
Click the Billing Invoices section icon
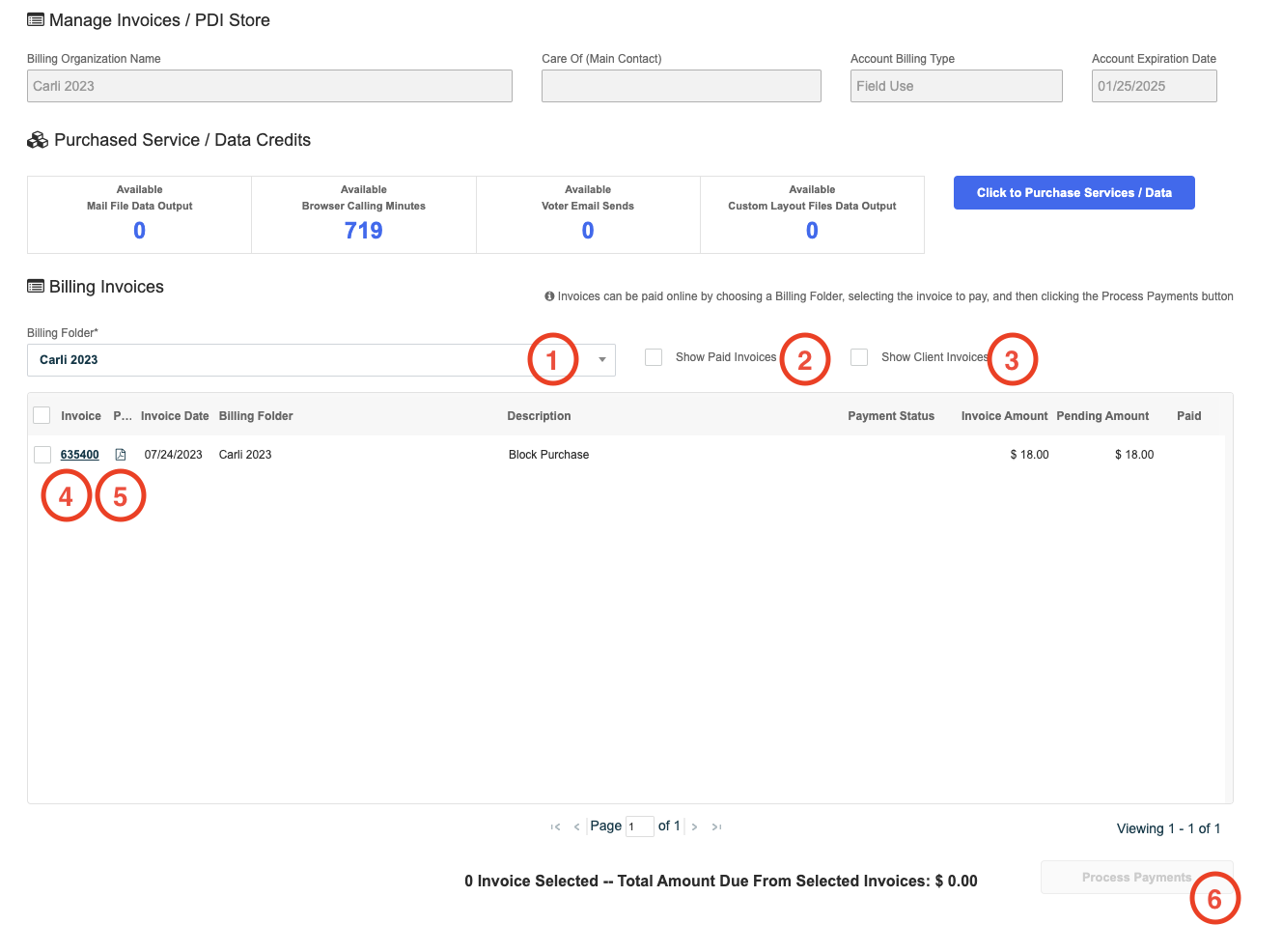click(x=35, y=286)
